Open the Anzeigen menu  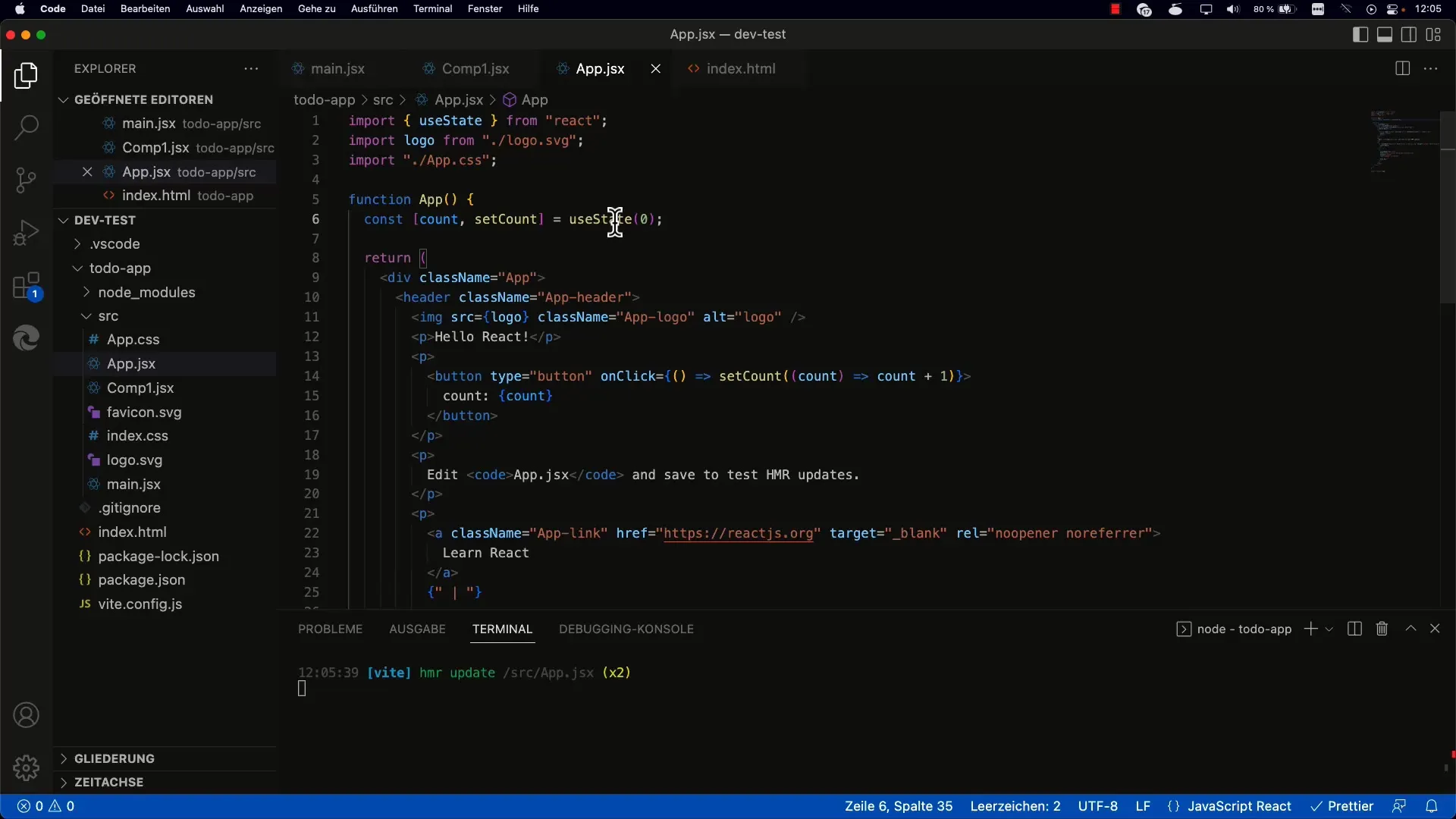pyautogui.click(x=261, y=9)
